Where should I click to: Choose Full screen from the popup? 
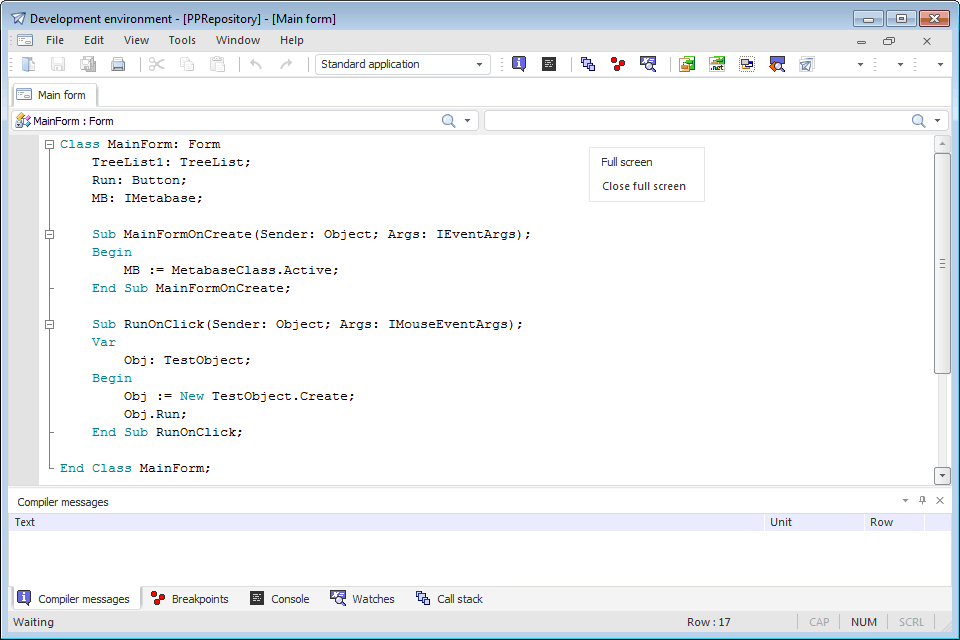pyautogui.click(x=626, y=162)
